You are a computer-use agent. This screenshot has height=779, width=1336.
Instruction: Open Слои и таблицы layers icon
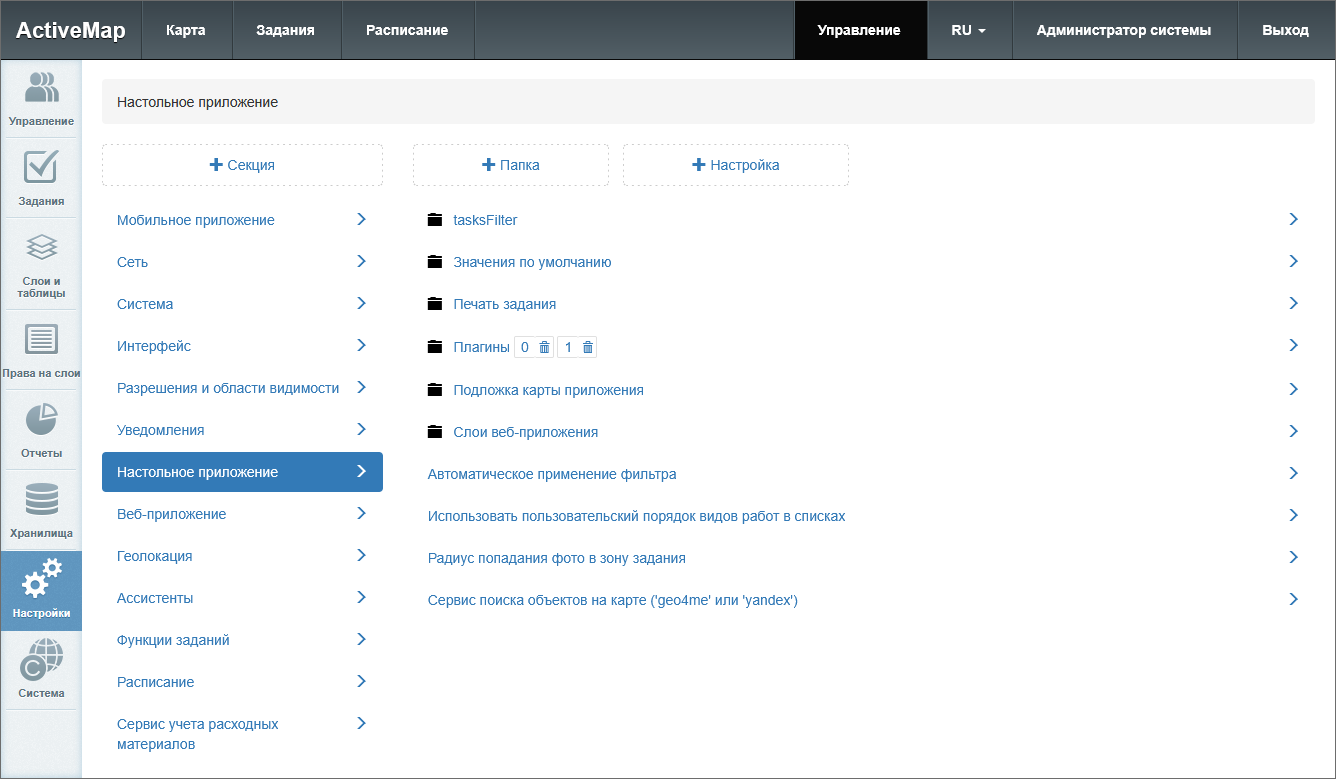tap(41, 248)
